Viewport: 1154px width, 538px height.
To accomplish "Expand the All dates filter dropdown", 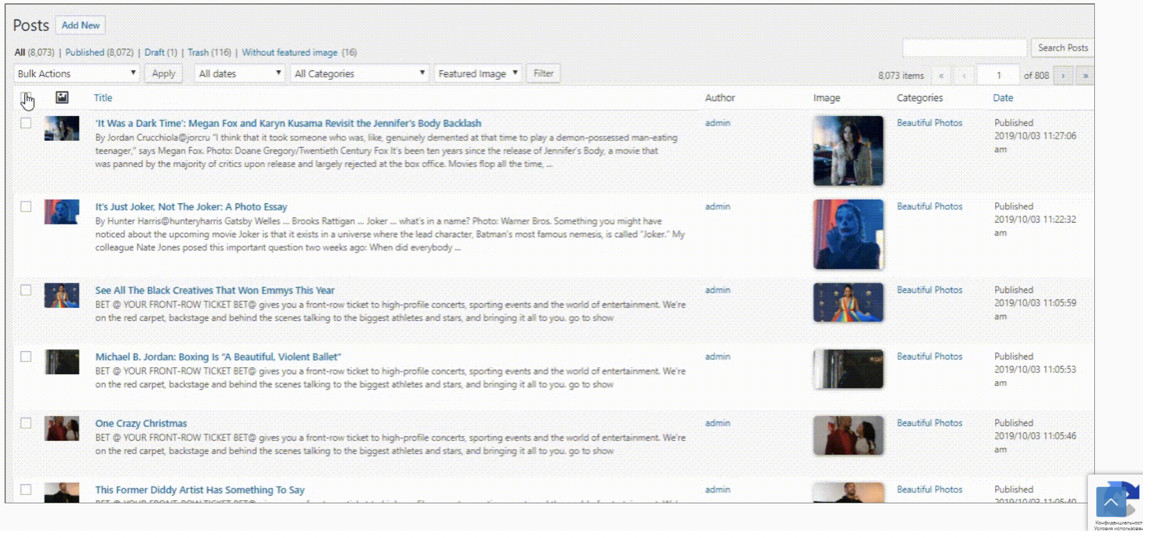I will [239, 74].
